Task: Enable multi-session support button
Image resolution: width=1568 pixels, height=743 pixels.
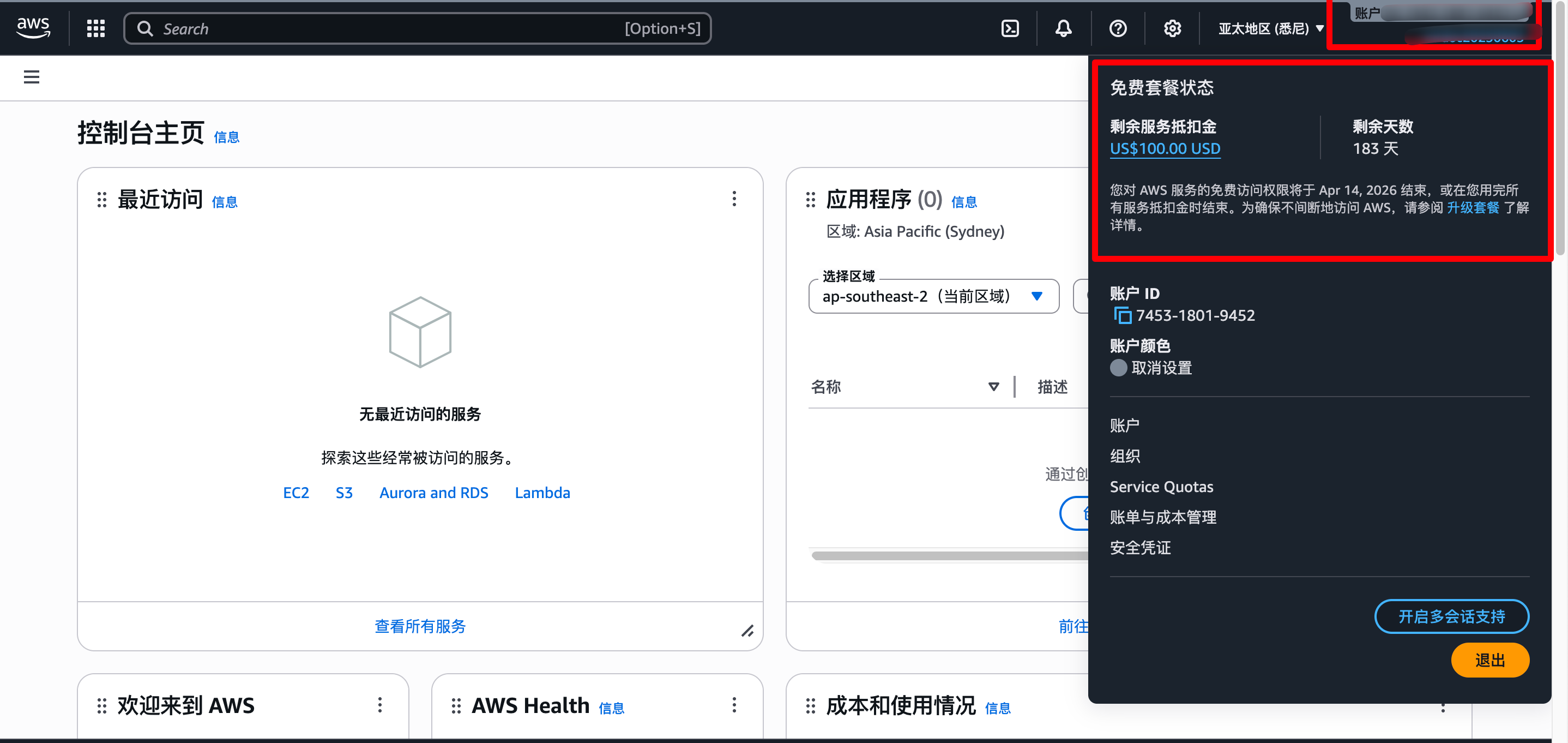Action: point(1451,616)
